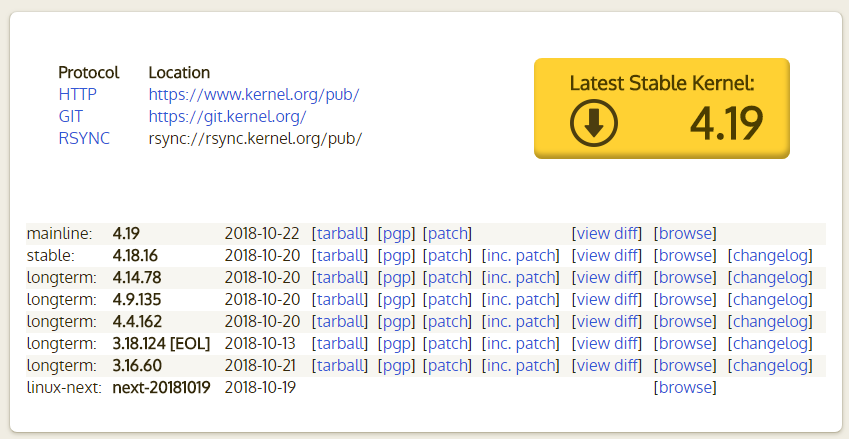The width and height of the screenshot is (849, 439).
Task: Download tarball for 3.18.124 [EOL]
Action: click(339, 344)
